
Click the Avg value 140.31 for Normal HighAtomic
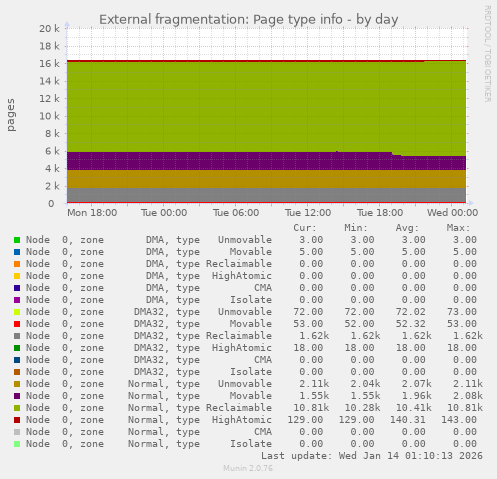pos(408,420)
